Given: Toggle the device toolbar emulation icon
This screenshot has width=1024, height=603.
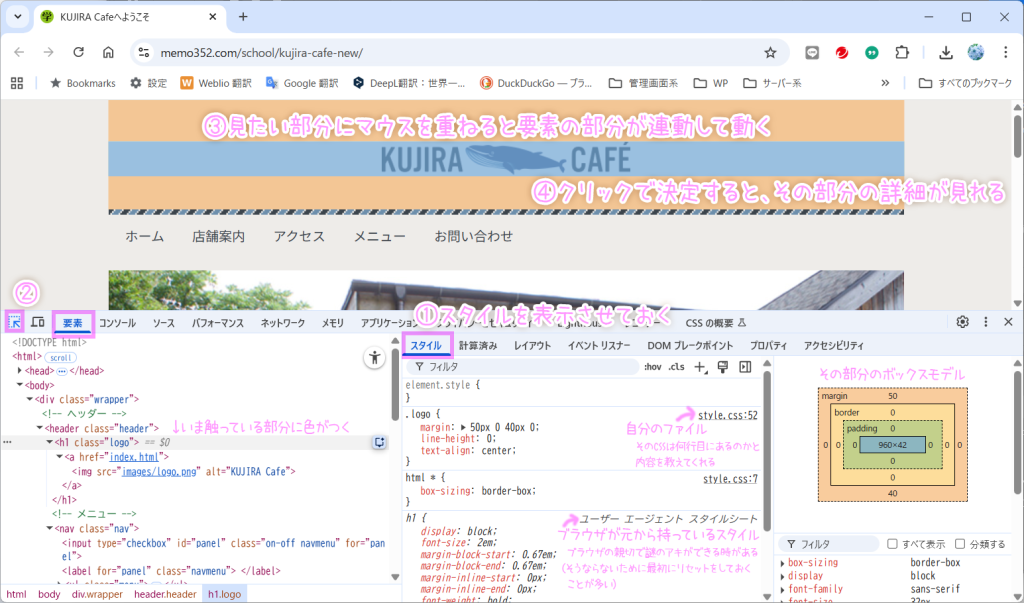Looking at the screenshot, I should pos(37,322).
